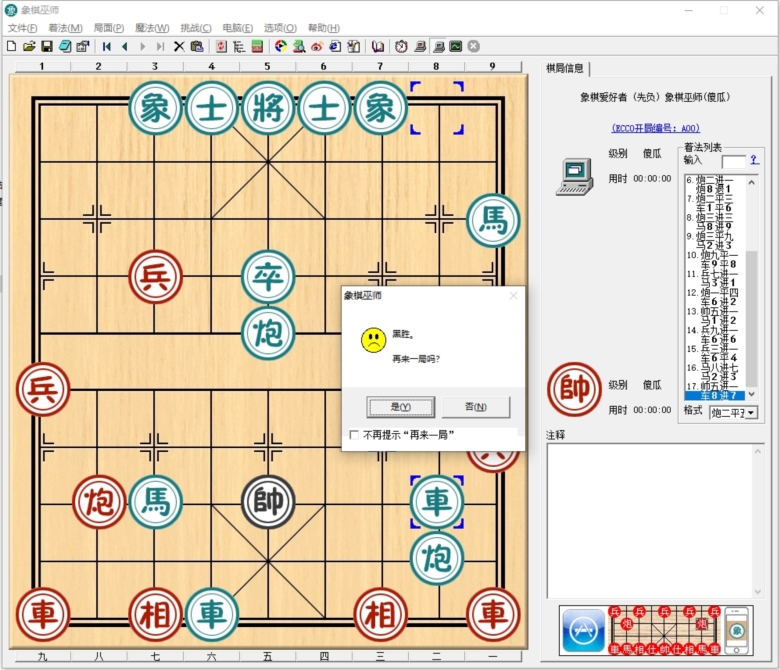Click the Internet Explorer document icon

point(335,46)
